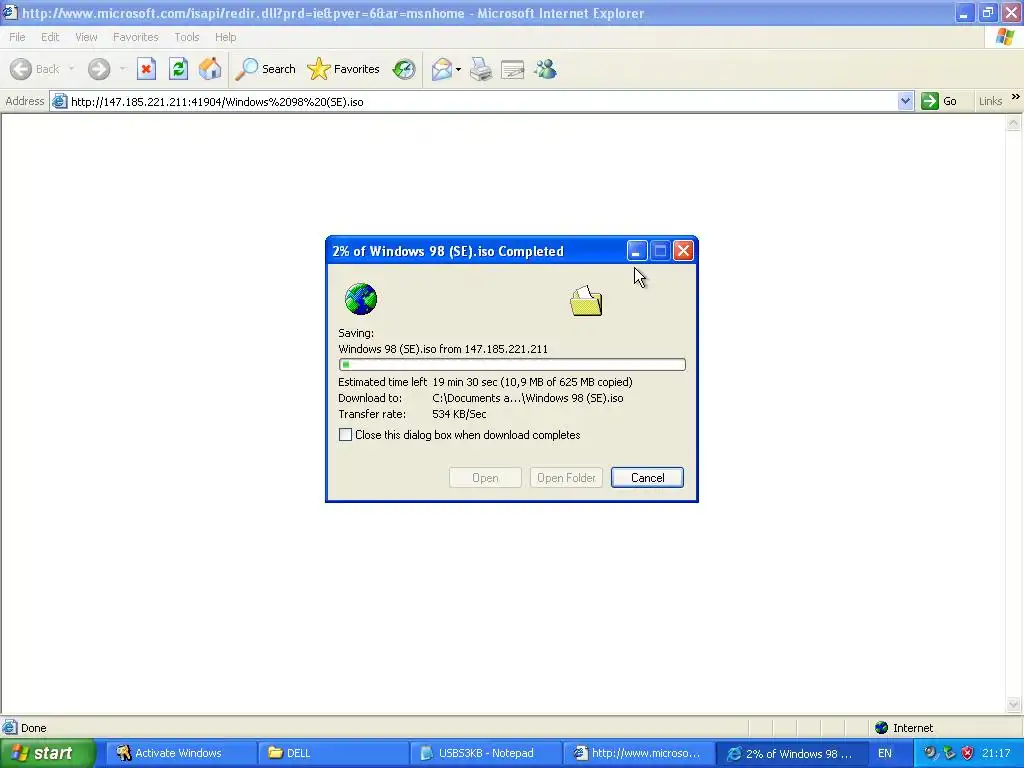Image resolution: width=1024 pixels, height=768 pixels.
Task: Click the disabled Open button
Action: pyautogui.click(x=485, y=477)
